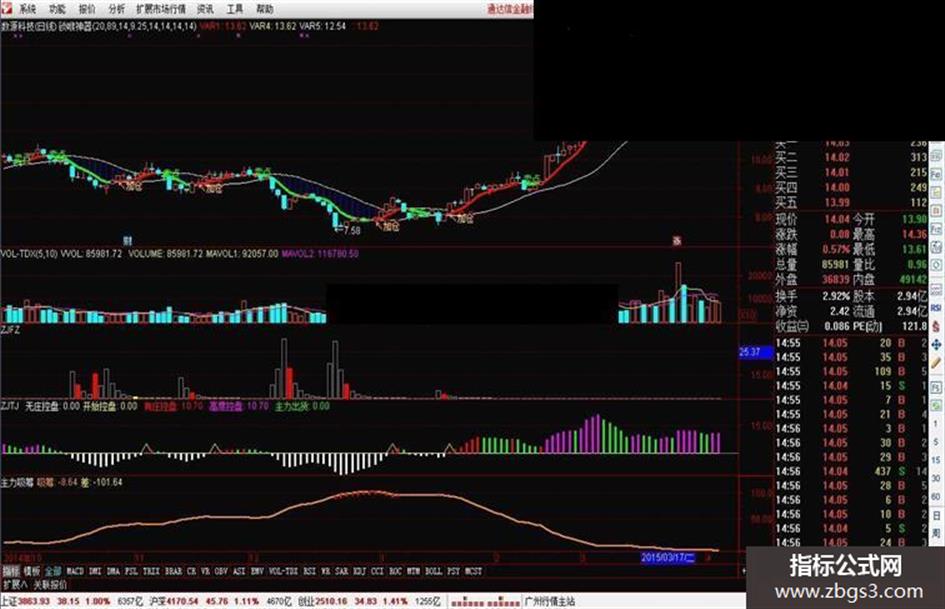
Task: Switch to the KDJ indicator
Action: click(360, 571)
